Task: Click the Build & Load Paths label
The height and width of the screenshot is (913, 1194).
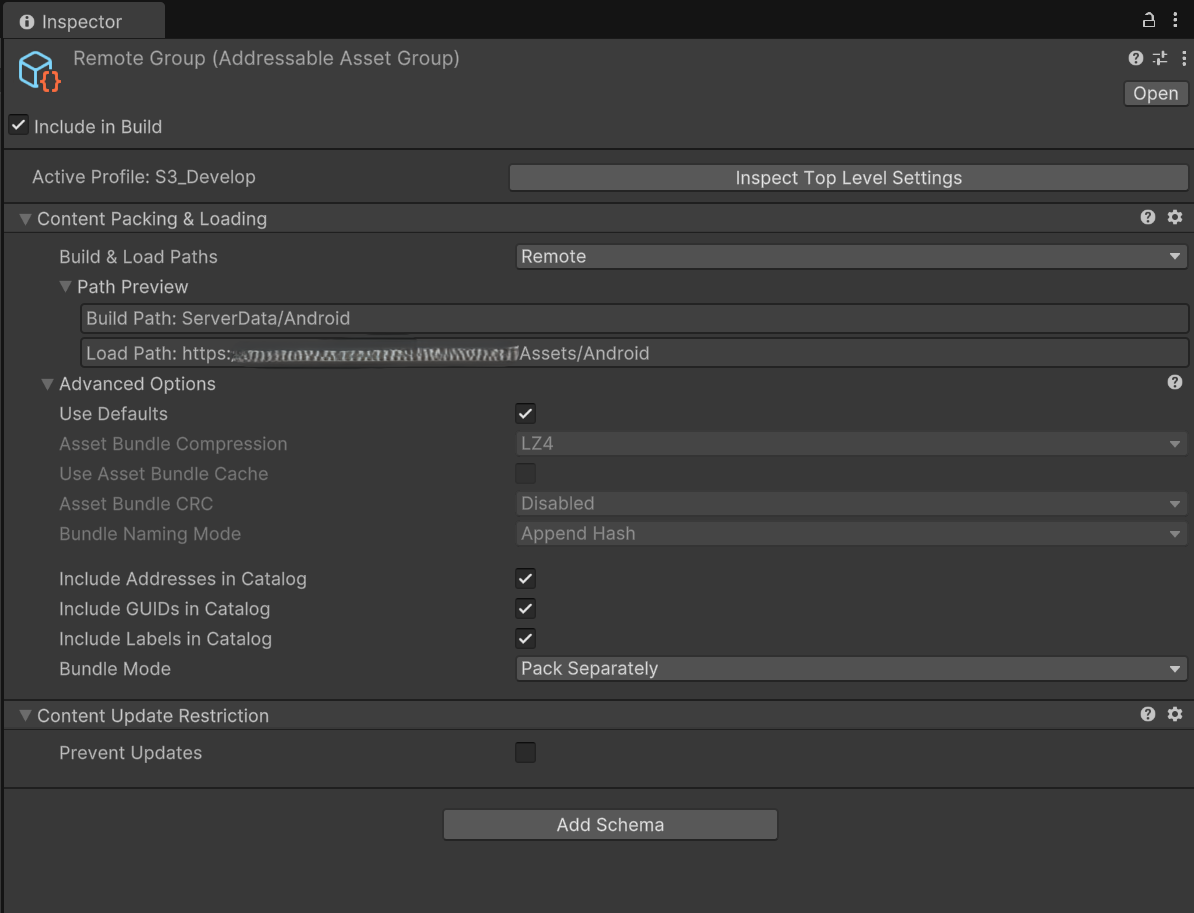Action: tap(139, 257)
